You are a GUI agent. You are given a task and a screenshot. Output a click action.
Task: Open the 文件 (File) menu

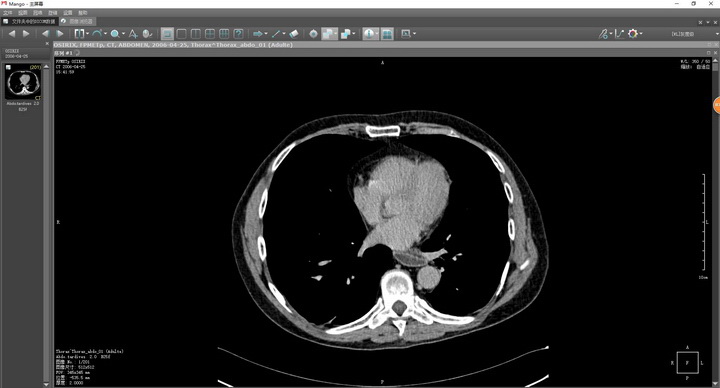pos(7,13)
